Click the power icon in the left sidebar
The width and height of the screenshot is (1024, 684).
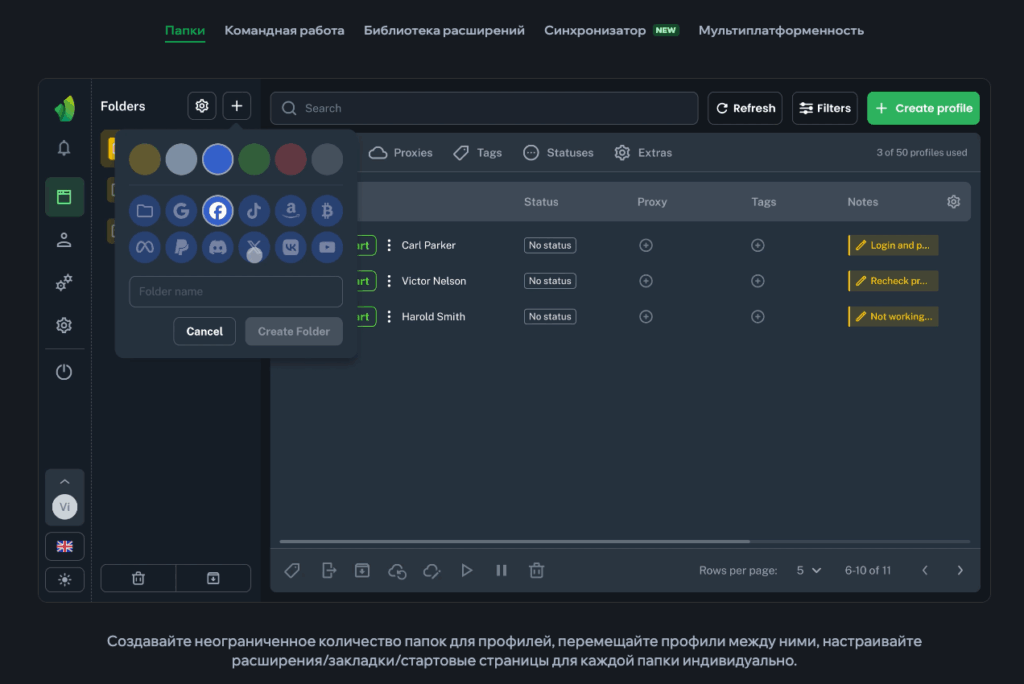tap(64, 371)
